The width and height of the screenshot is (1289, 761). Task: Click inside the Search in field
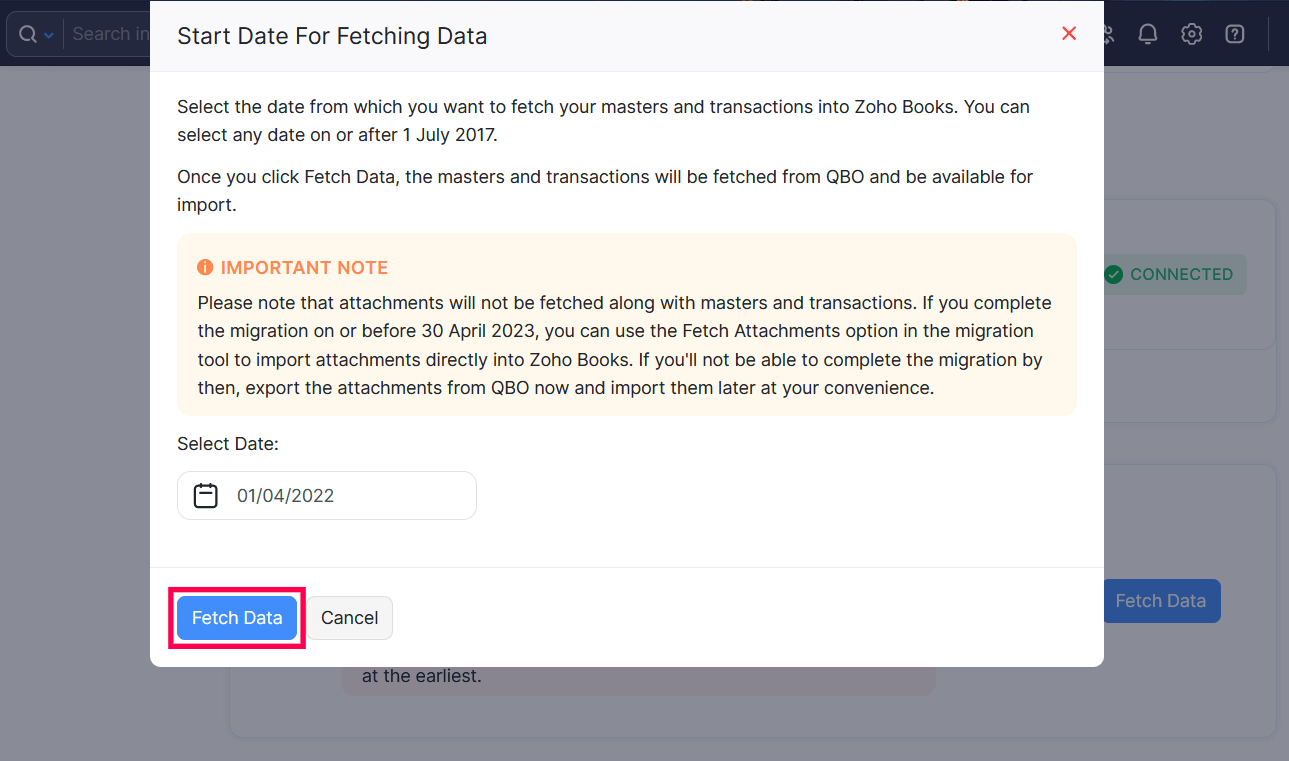110,33
